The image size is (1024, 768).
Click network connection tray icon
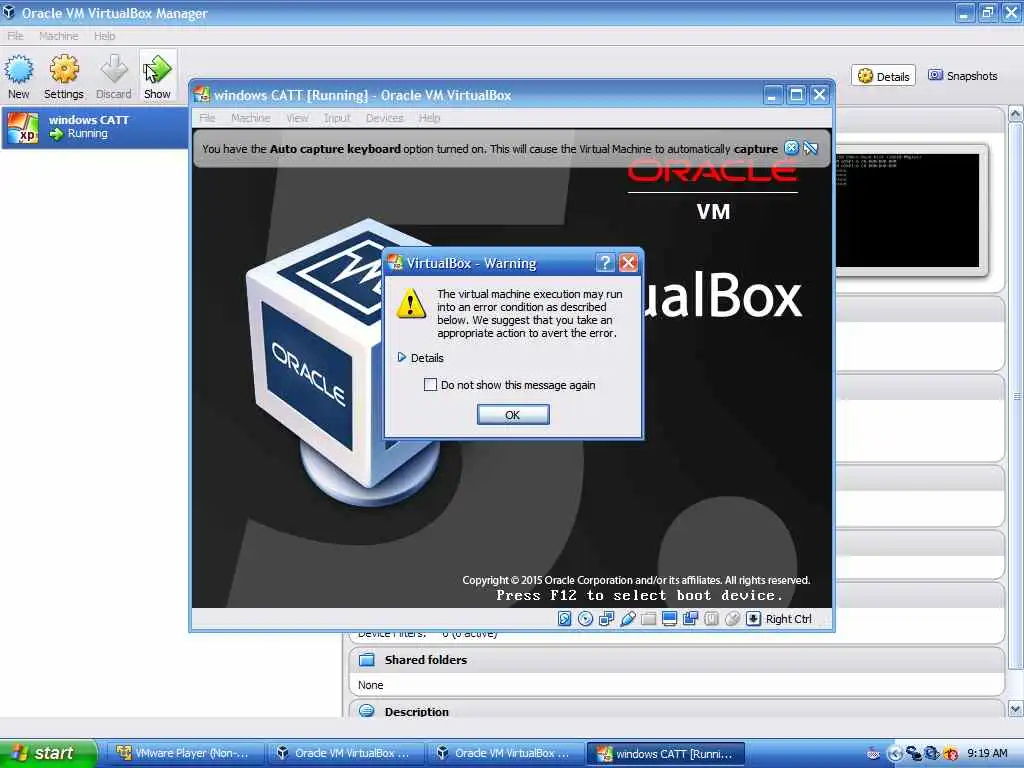point(913,754)
